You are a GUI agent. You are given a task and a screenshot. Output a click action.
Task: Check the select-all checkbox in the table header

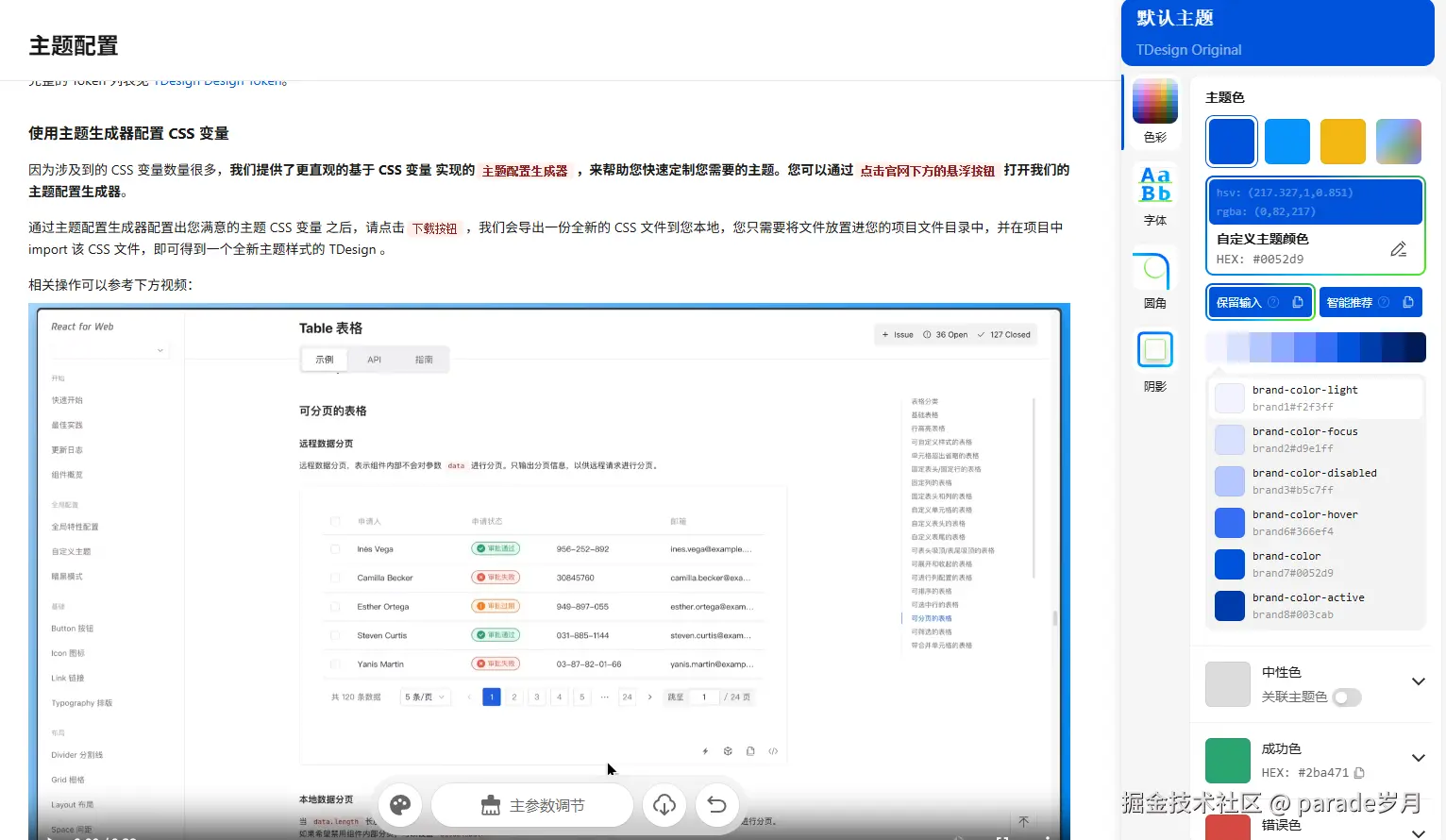click(x=335, y=520)
